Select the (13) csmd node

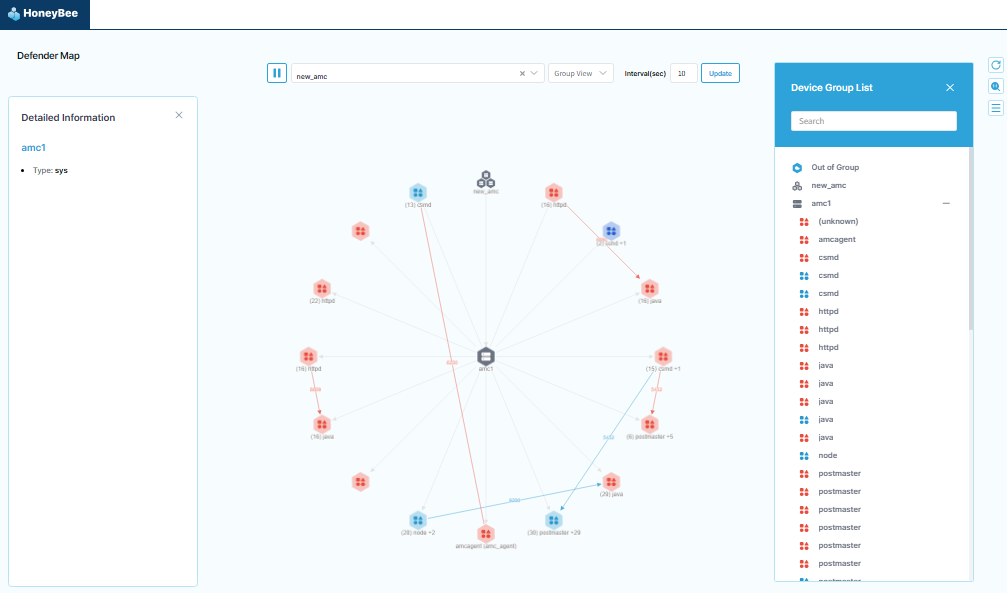click(418, 192)
